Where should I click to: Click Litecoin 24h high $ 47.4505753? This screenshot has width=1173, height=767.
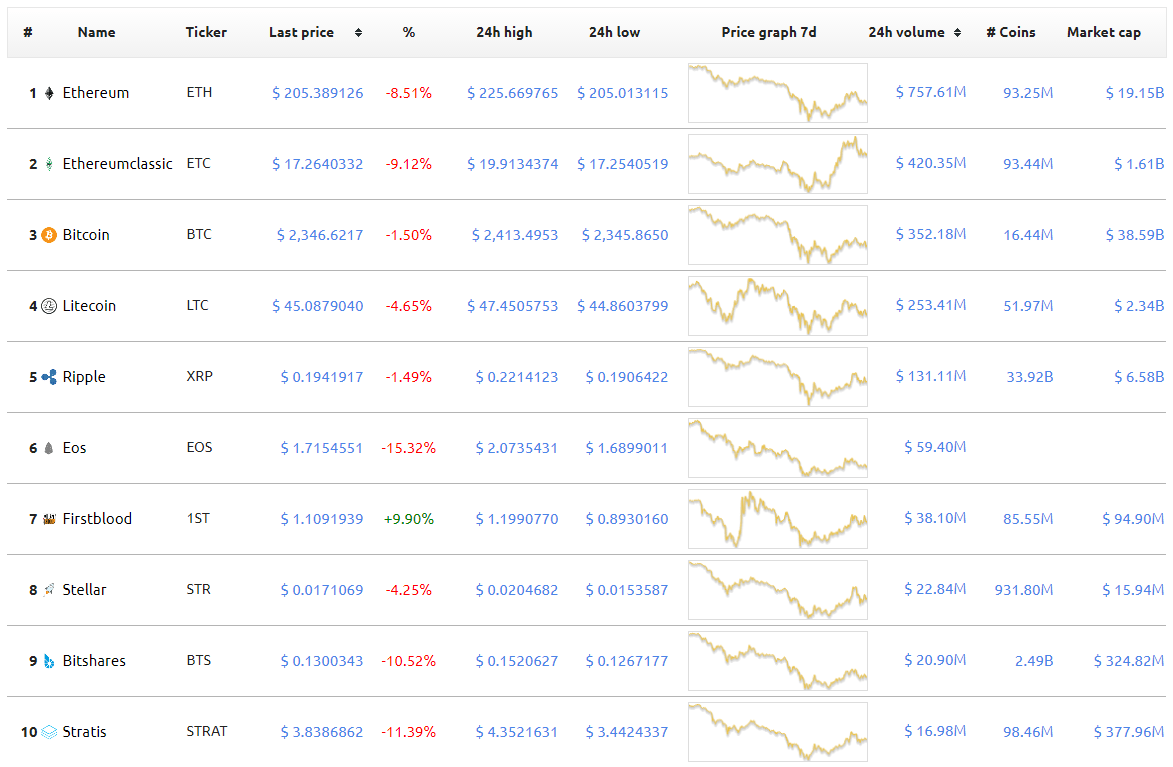point(512,306)
